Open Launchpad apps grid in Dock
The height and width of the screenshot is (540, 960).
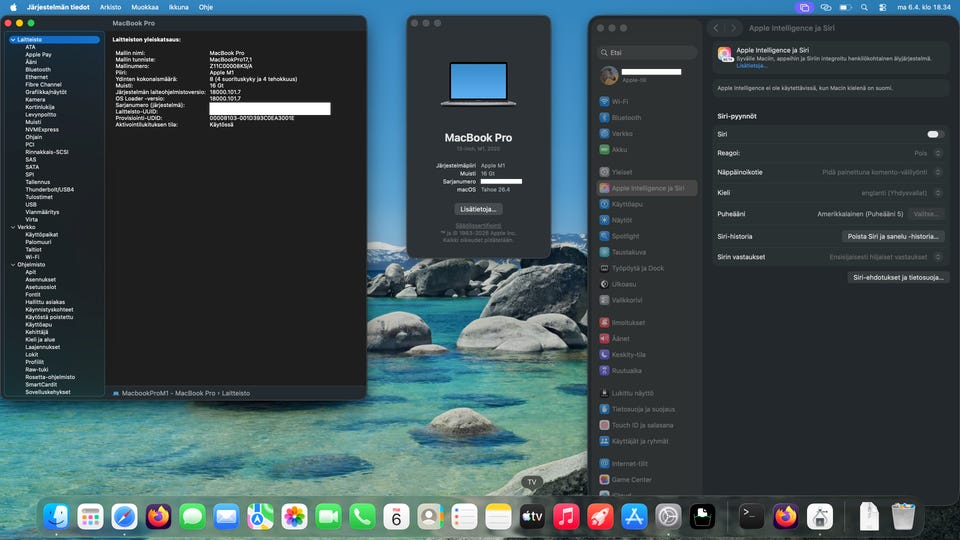point(90,517)
